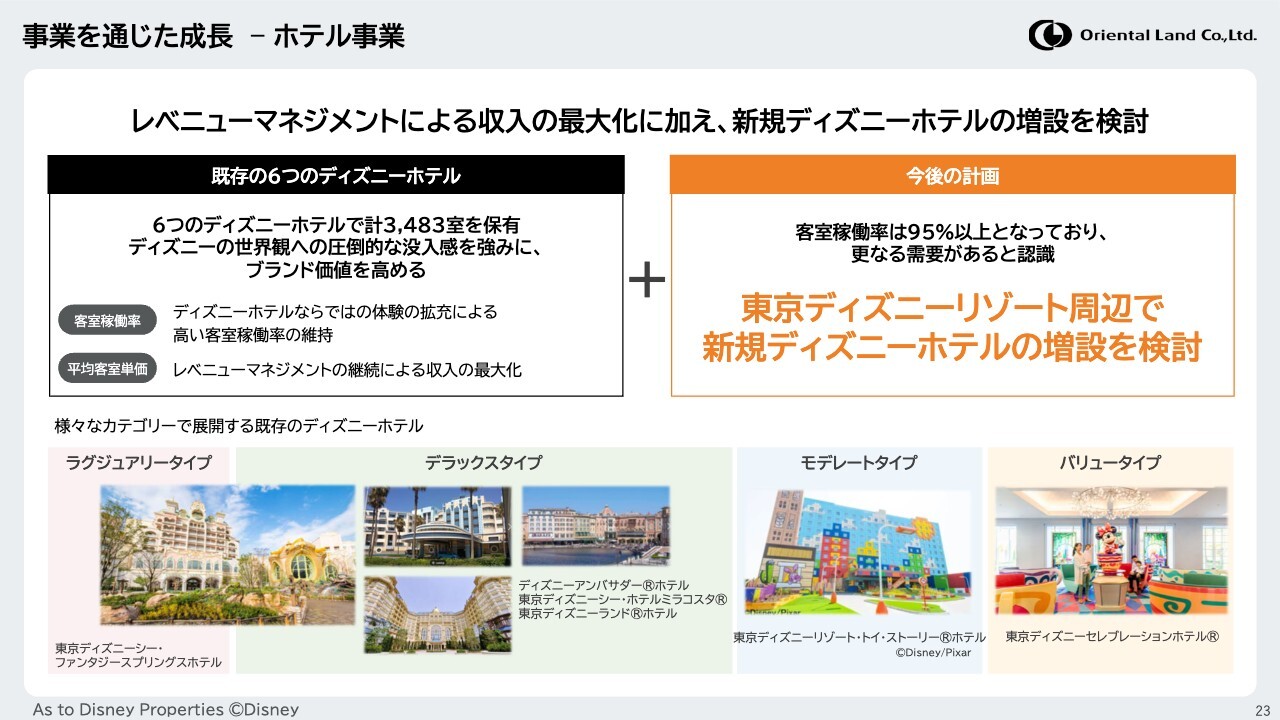Viewport: 1280px width, 720px height.
Task: Select the 平均客室単価 pill label
Action: tap(107, 369)
